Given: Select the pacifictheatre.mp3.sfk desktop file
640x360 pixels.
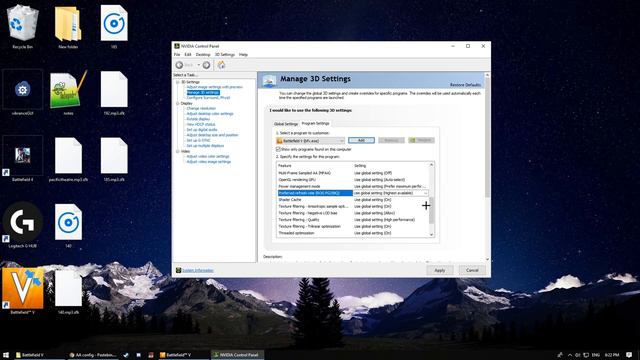Looking at the screenshot, I should [68, 159].
